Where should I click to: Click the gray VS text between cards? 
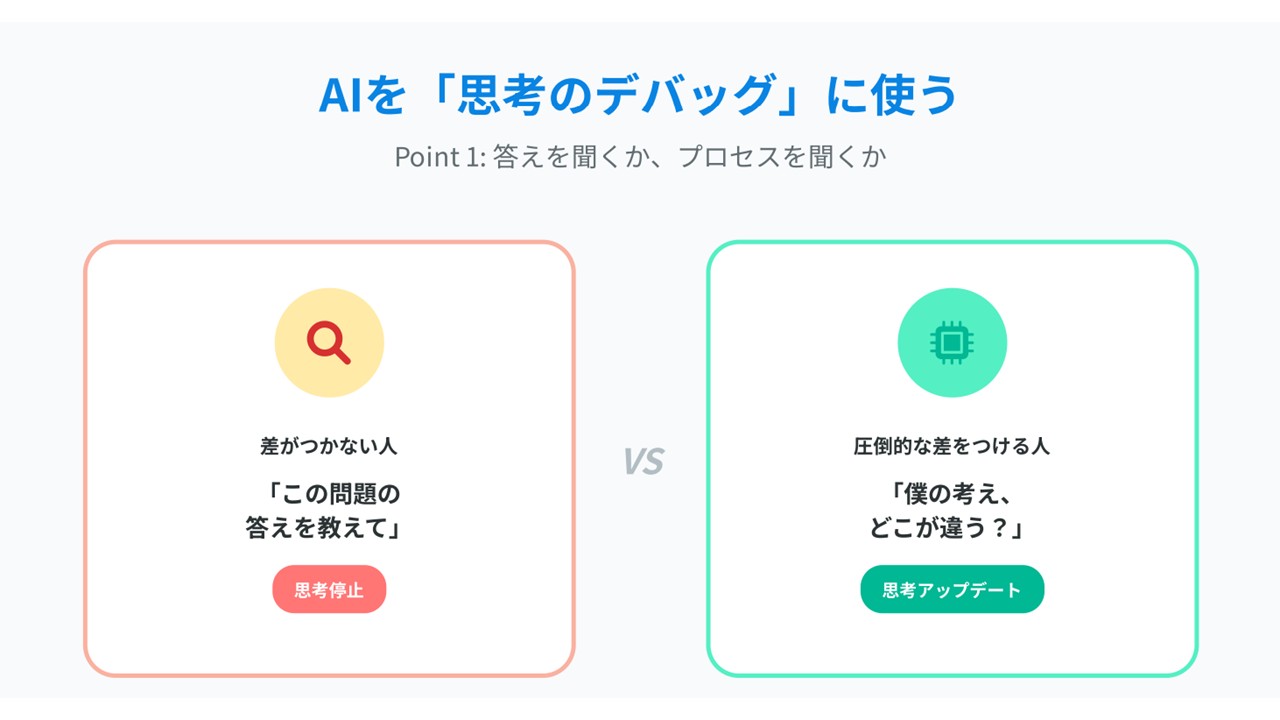[643, 461]
